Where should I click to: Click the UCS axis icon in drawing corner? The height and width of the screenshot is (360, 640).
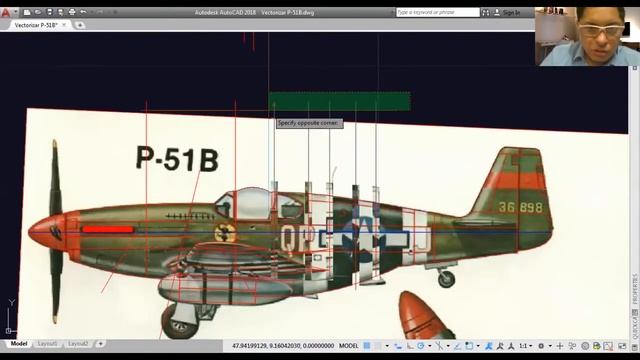point(10,317)
